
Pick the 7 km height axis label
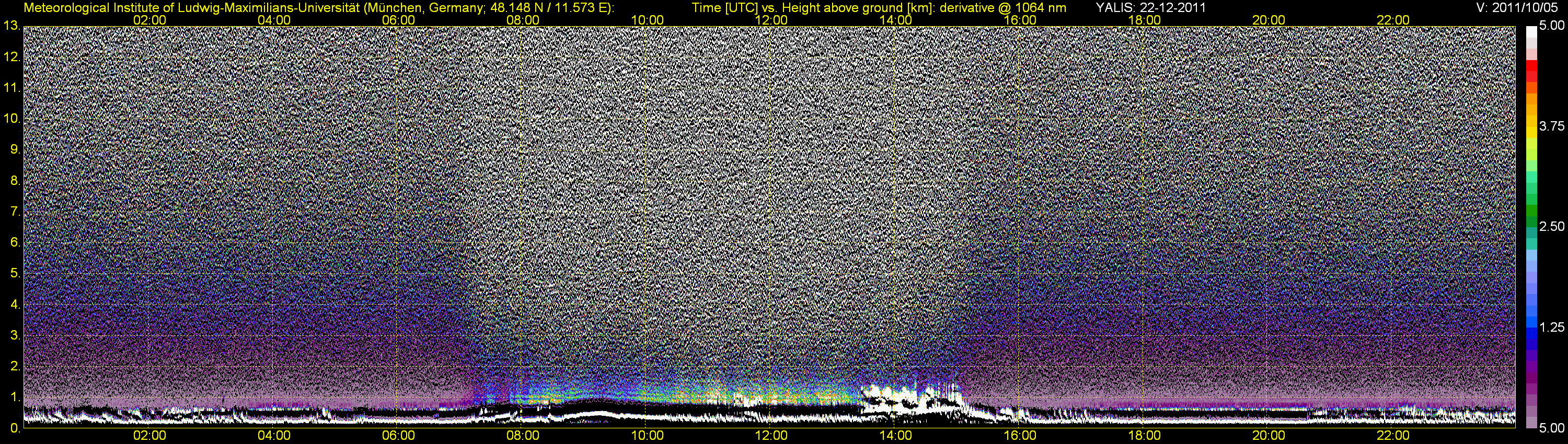(x=15, y=212)
